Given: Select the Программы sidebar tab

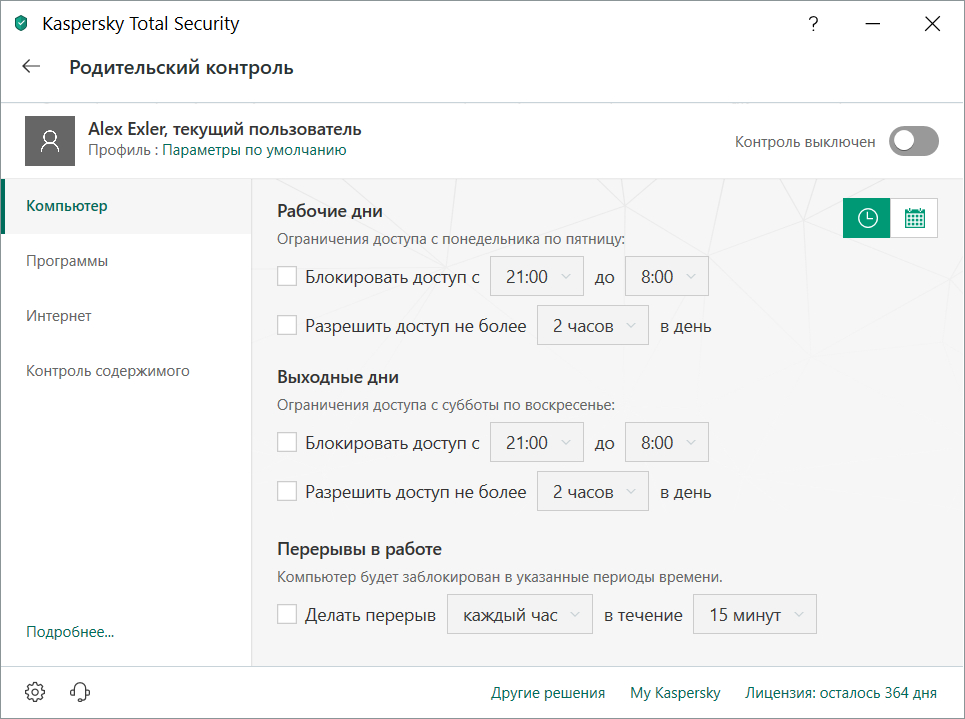Looking at the screenshot, I should pos(67,261).
